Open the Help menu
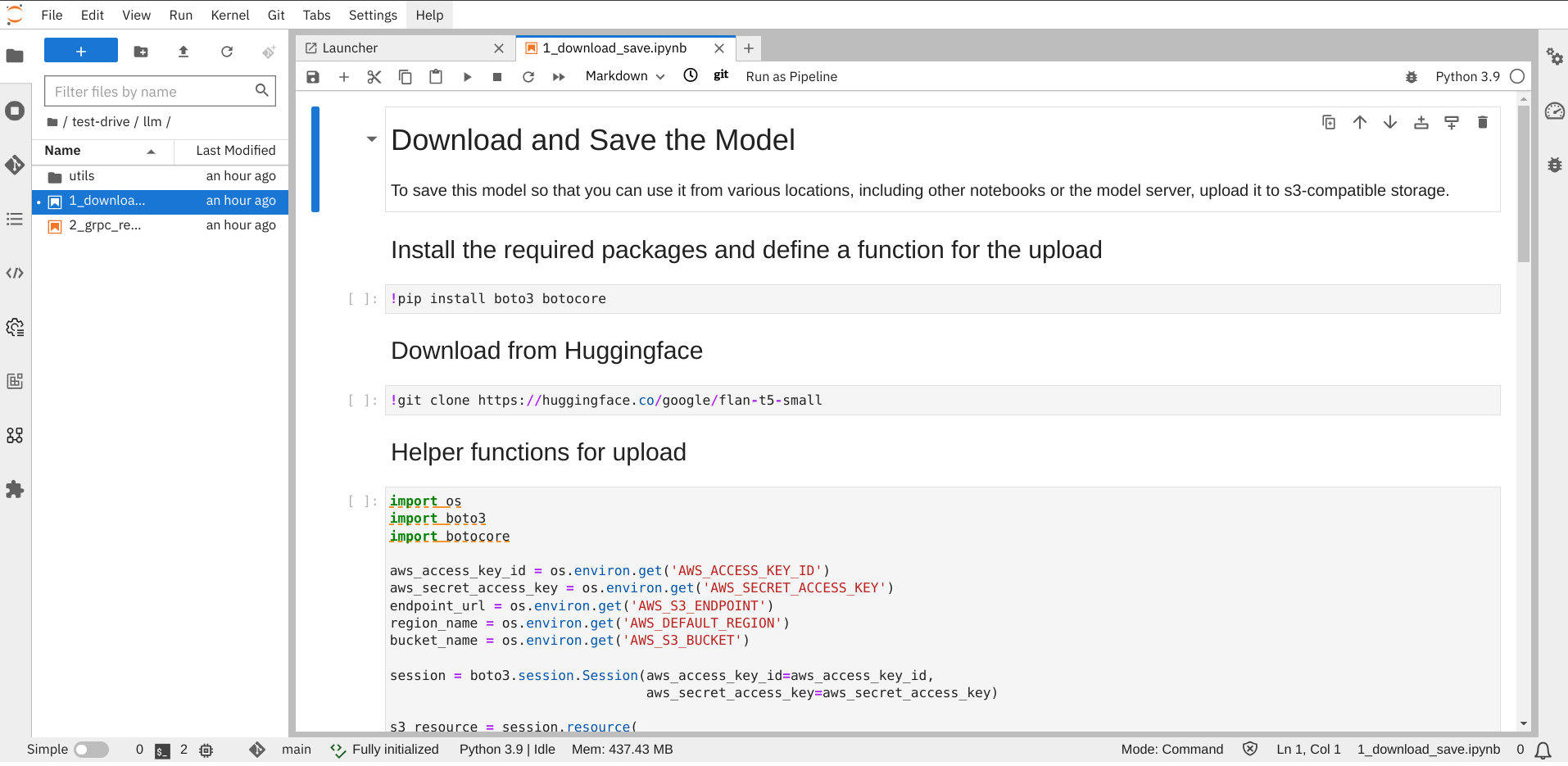Viewport: 1568px width, 766px height. 429,15
